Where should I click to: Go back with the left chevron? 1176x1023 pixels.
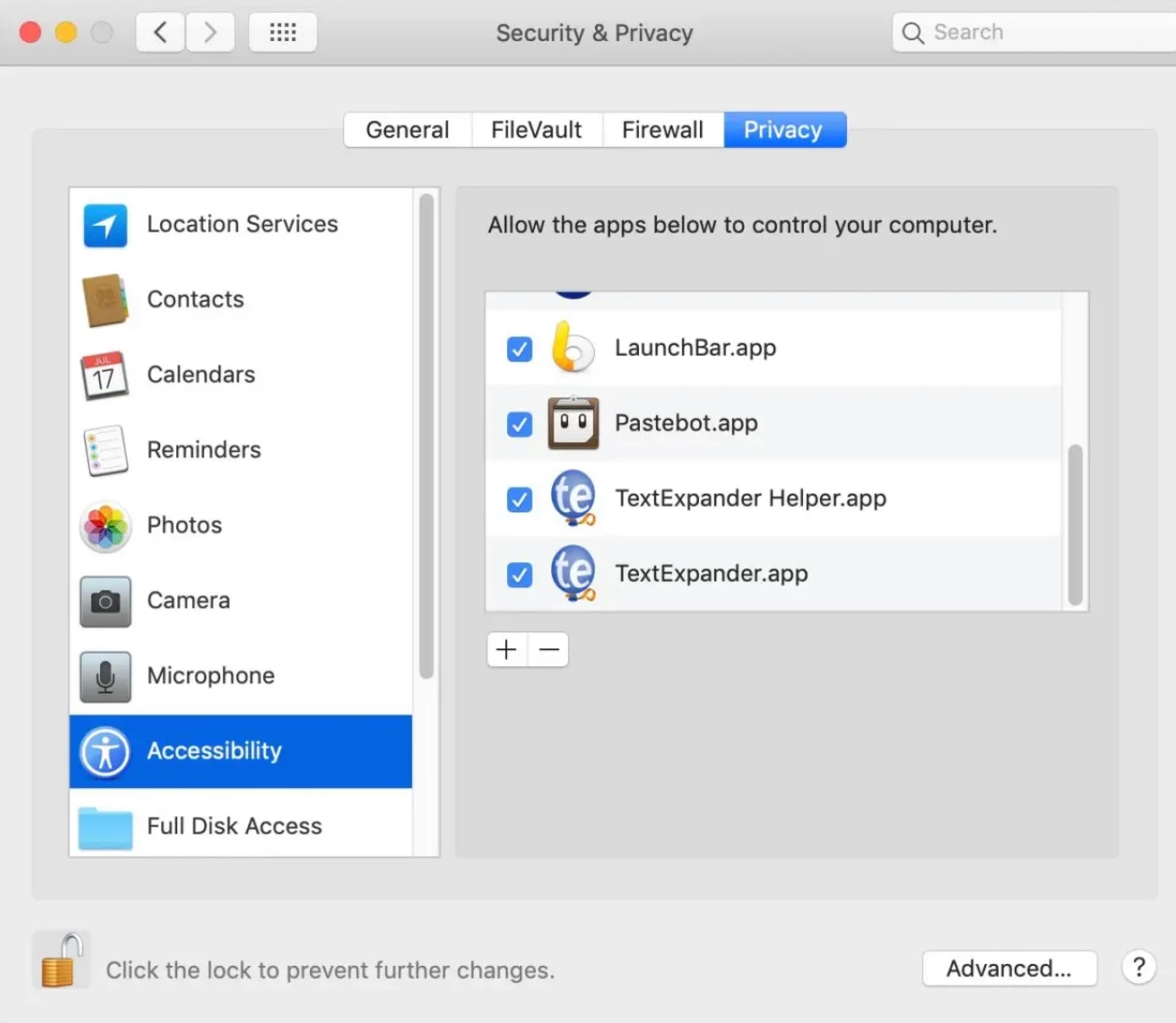[x=160, y=33]
